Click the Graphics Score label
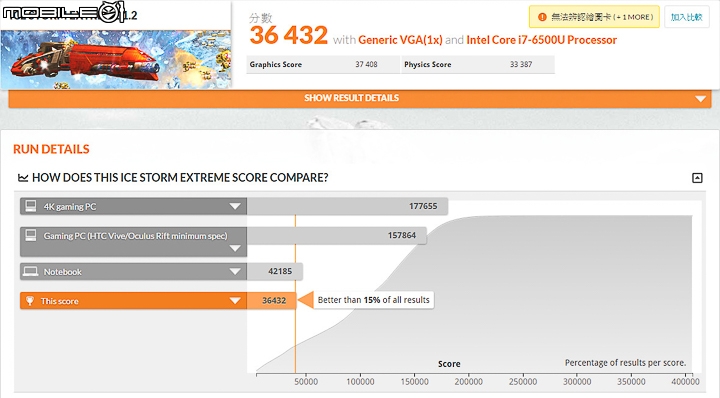The image size is (720, 398). 276,65
